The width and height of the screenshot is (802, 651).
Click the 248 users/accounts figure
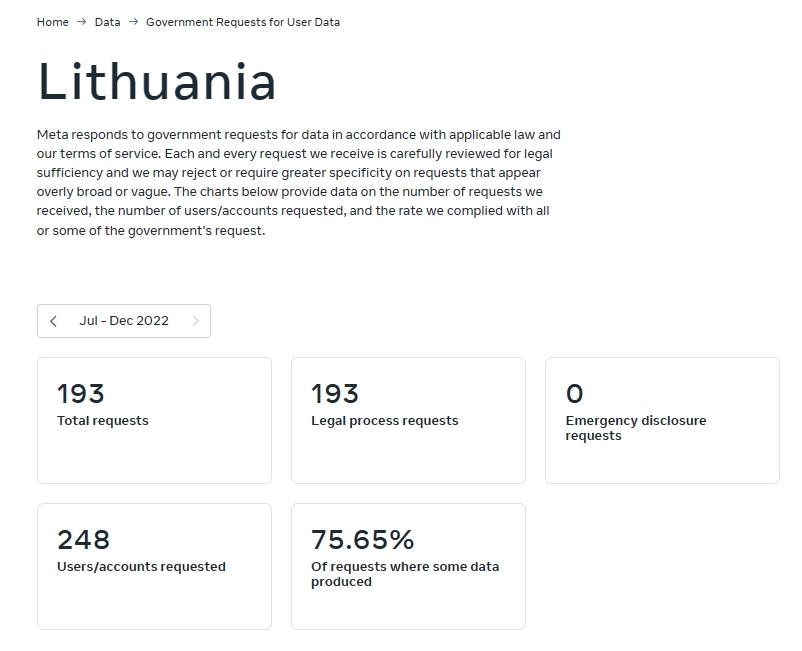pos(83,540)
